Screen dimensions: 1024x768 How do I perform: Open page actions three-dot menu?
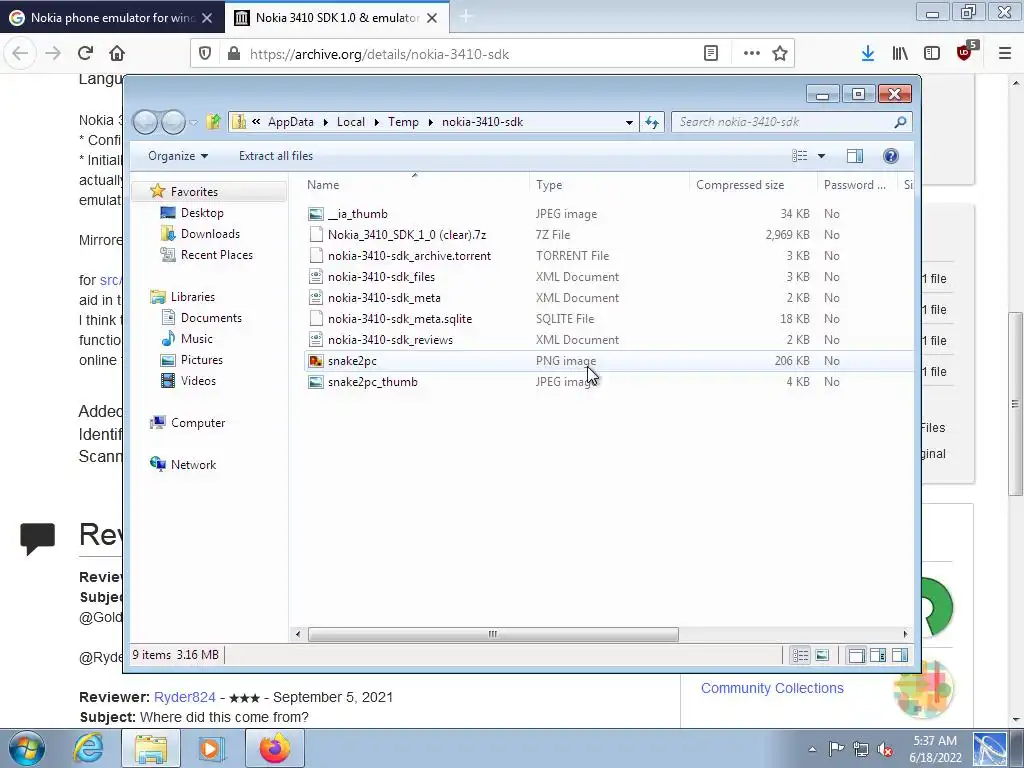click(x=752, y=54)
